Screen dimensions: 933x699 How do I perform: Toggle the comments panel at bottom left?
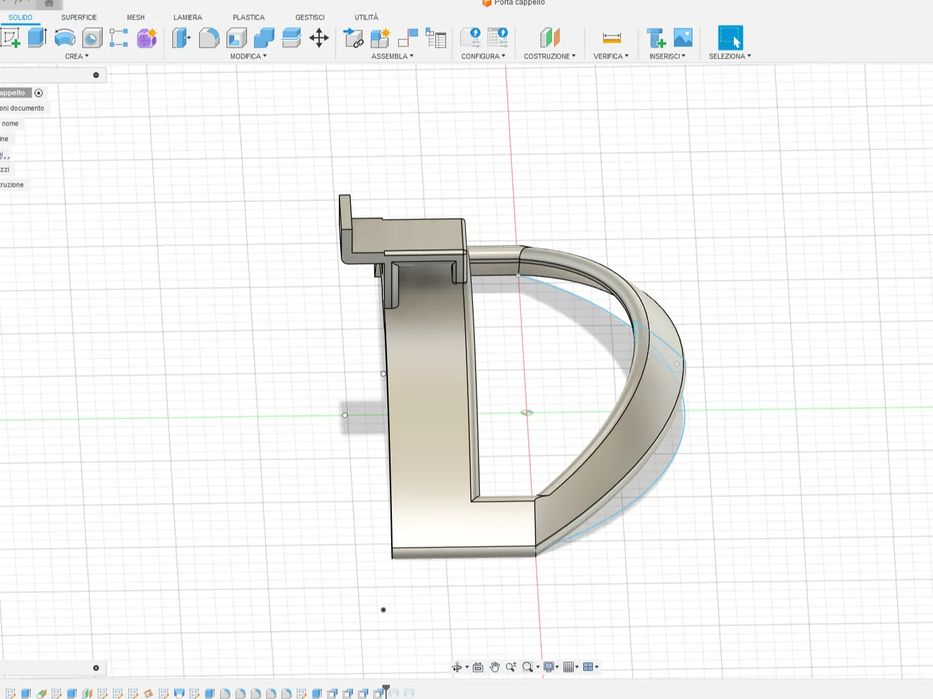pos(96,668)
